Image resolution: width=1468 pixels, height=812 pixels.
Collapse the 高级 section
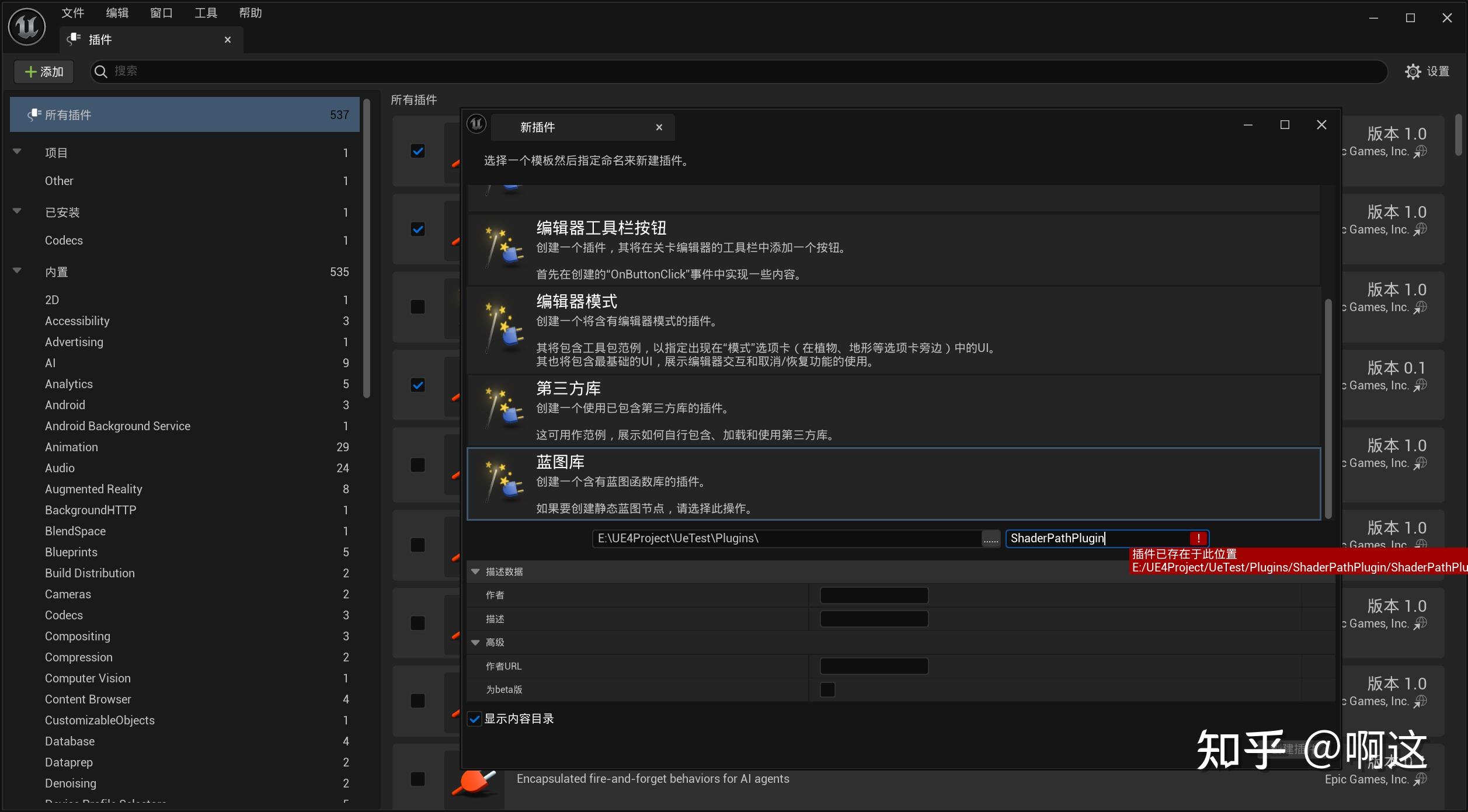click(x=475, y=642)
